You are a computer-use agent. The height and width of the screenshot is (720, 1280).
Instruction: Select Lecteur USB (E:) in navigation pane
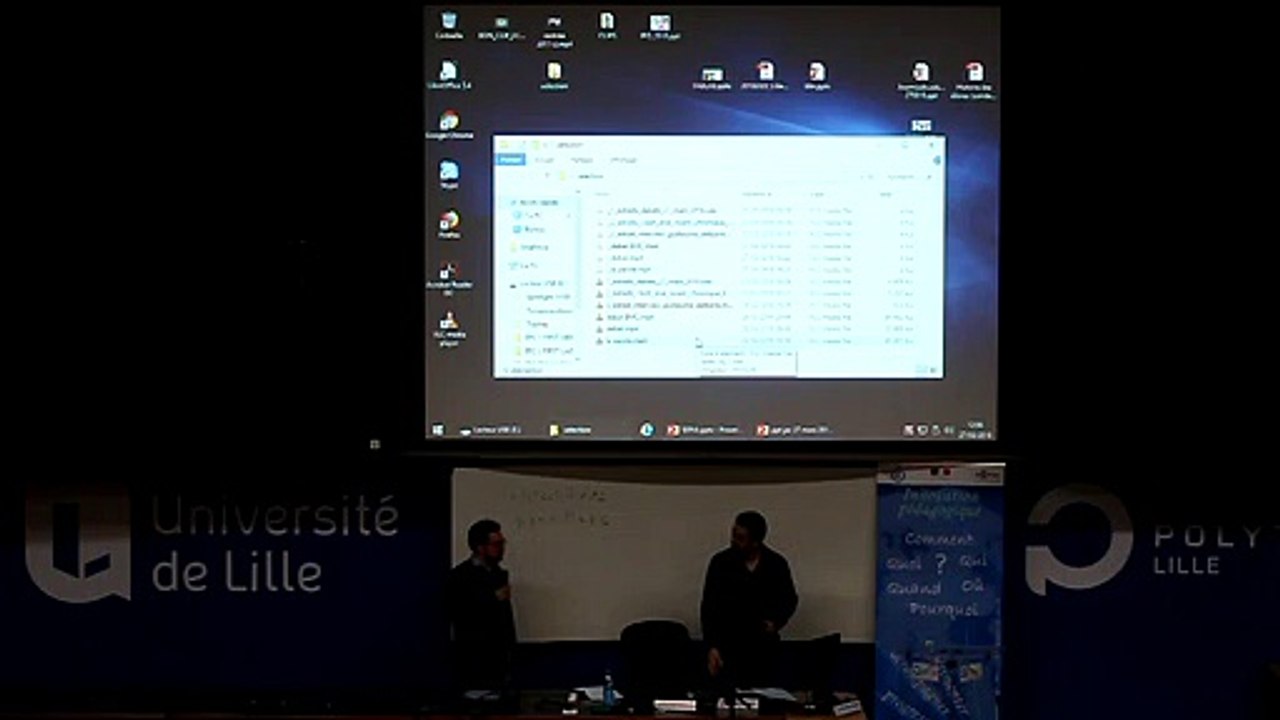pos(540,284)
